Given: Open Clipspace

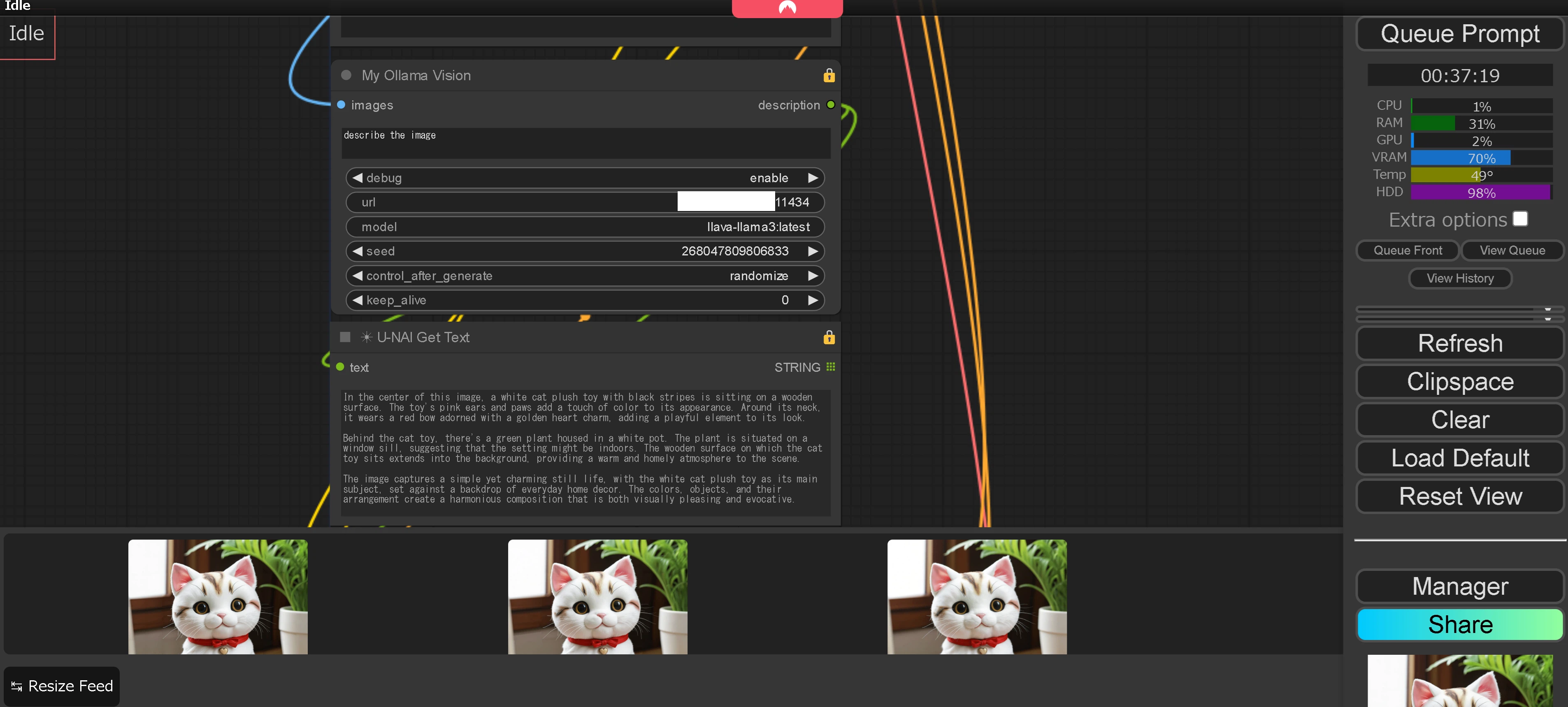Looking at the screenshot, I should pos(1460,382).
